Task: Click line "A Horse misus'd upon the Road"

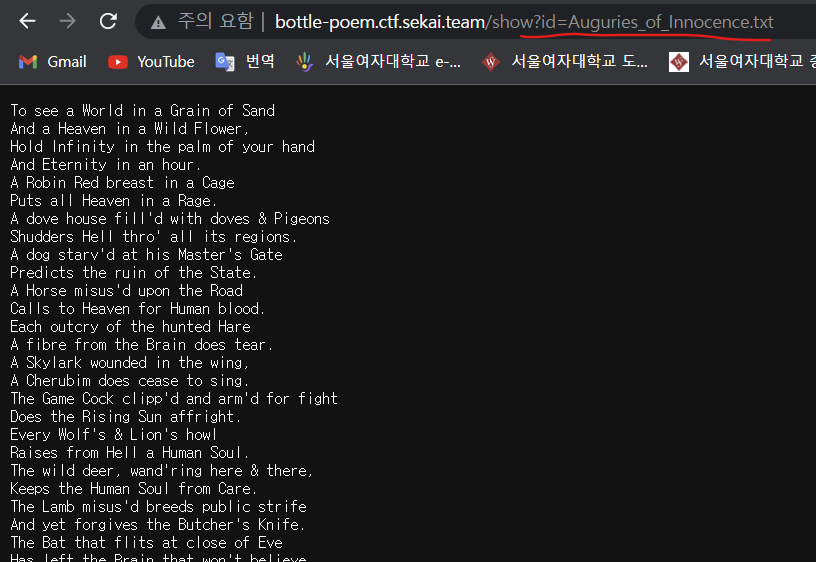Action: click(126, 290)
